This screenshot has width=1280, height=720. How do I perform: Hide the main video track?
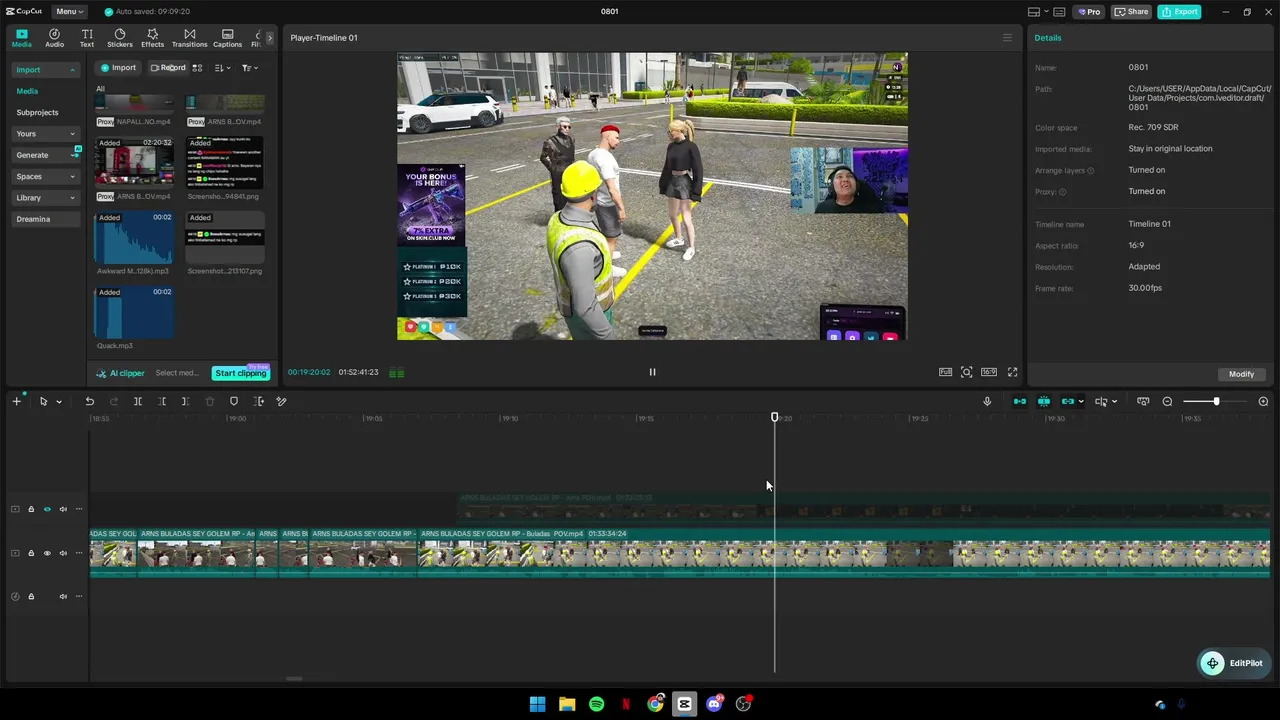point(47,553)
